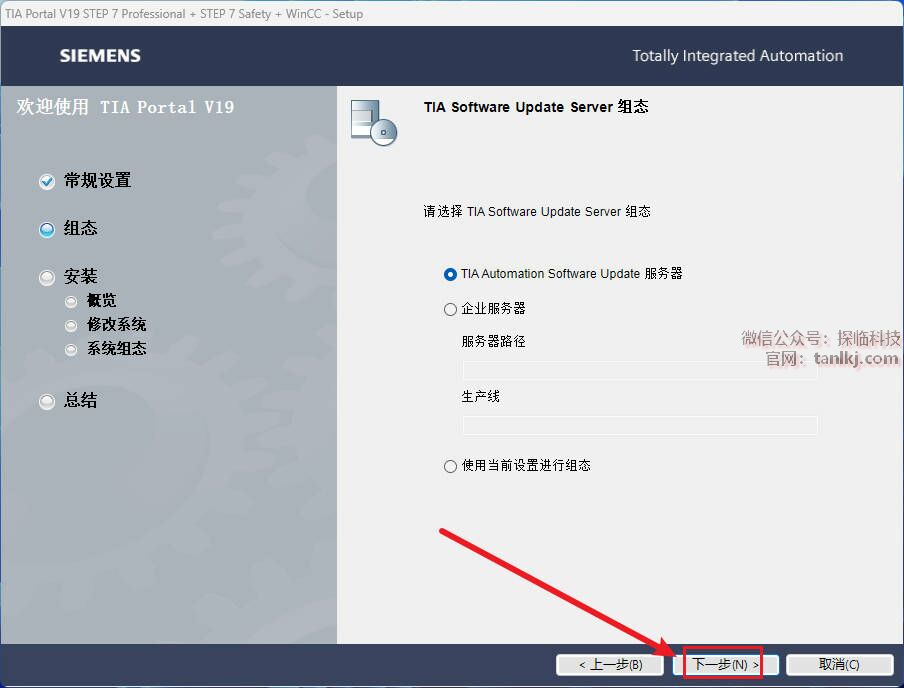Click the 组态 step label
904x688 pixels.
tap(81, 228)
